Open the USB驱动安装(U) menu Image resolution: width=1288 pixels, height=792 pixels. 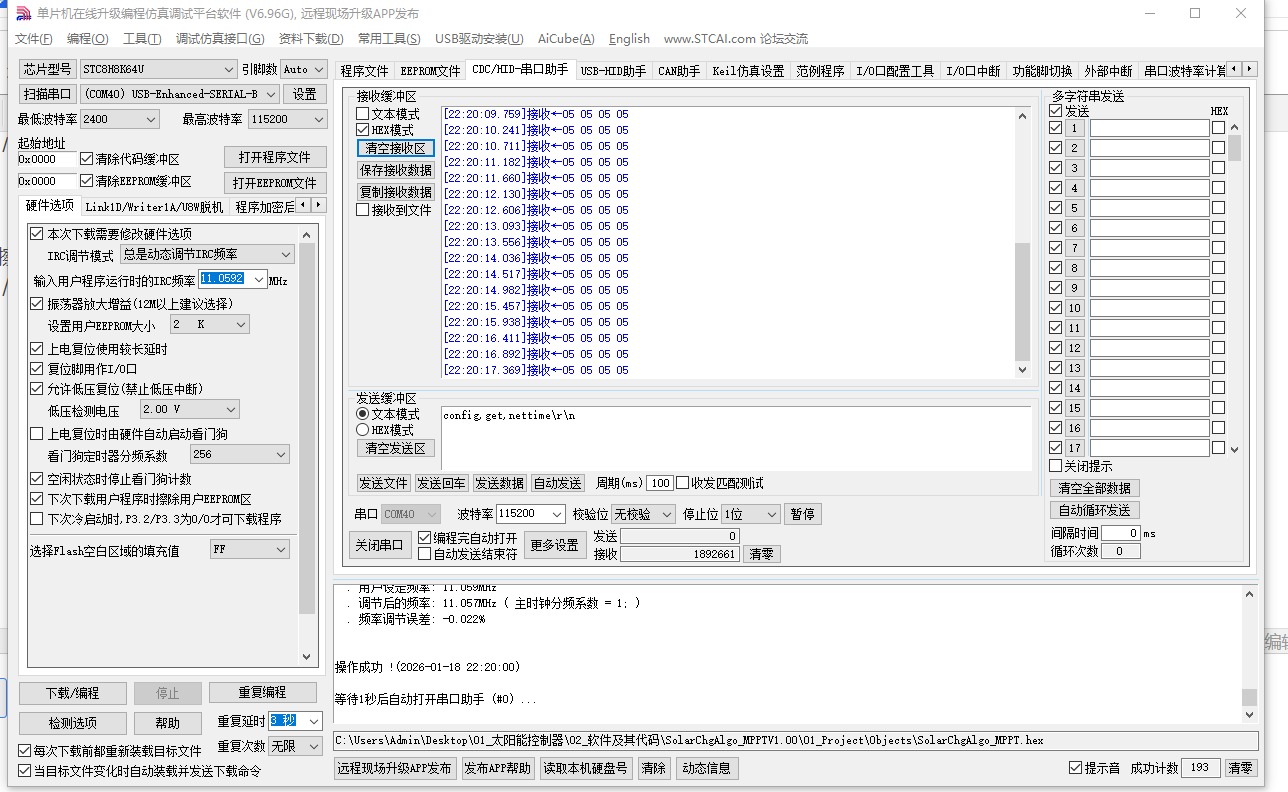(x=479, y=39)
